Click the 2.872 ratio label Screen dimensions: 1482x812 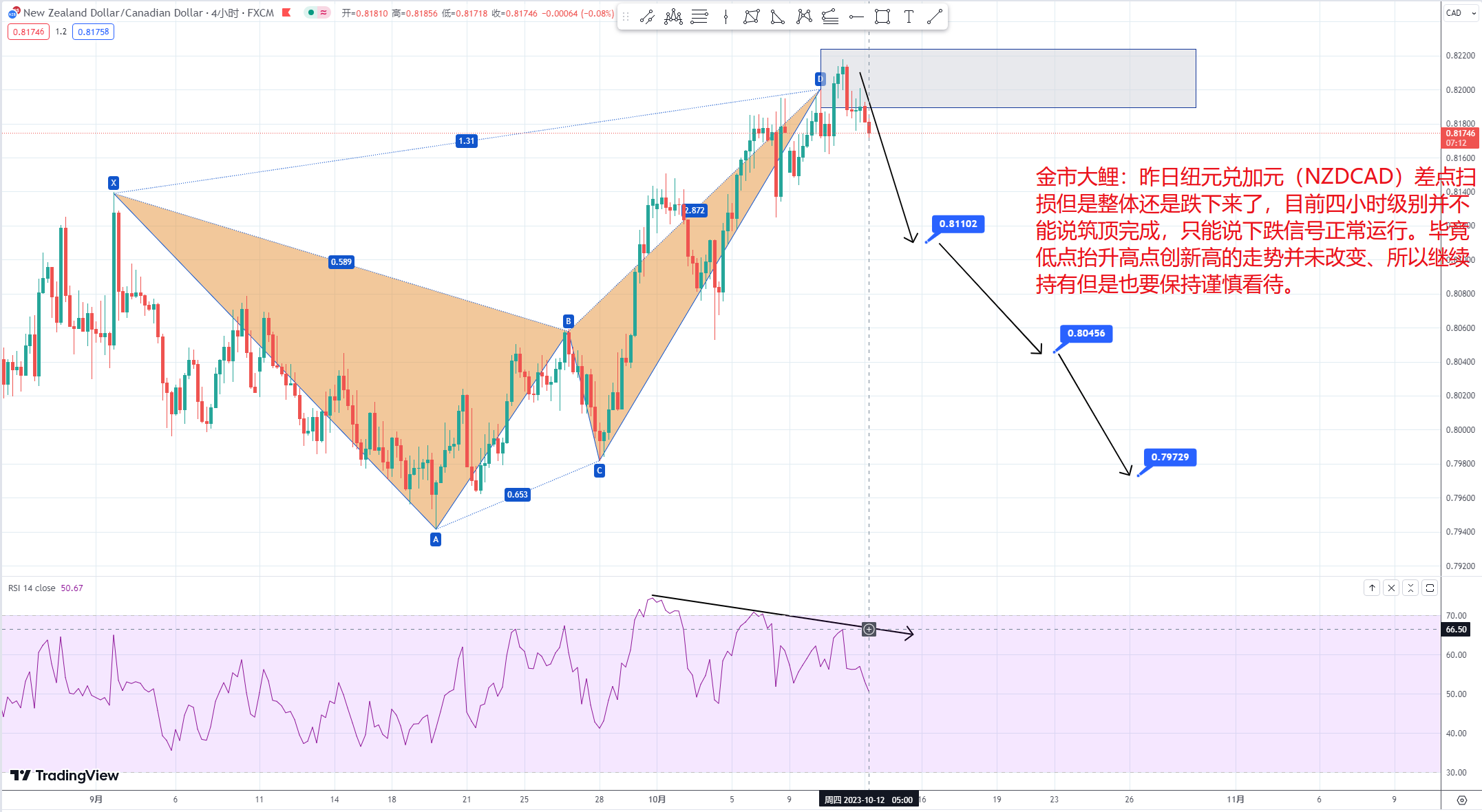pos(695,211)
